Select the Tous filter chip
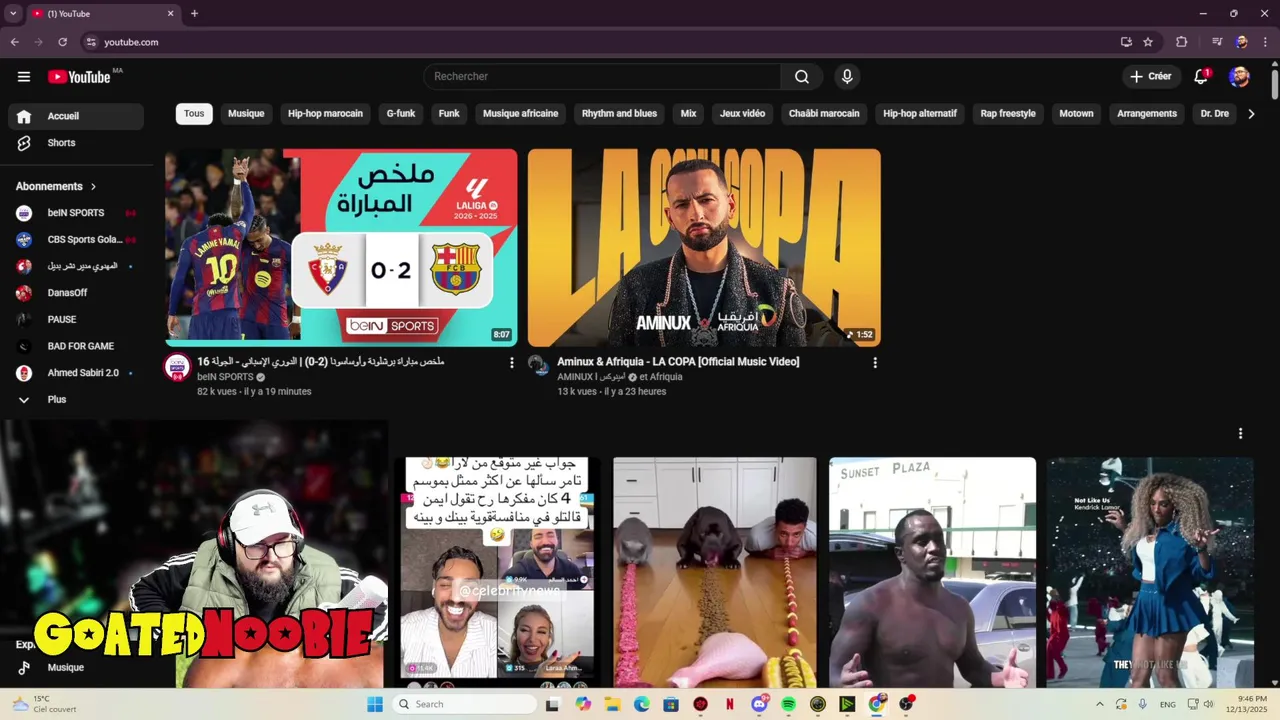The width and height of the screenshot is (1280, 720). click(x=194, y=114)
